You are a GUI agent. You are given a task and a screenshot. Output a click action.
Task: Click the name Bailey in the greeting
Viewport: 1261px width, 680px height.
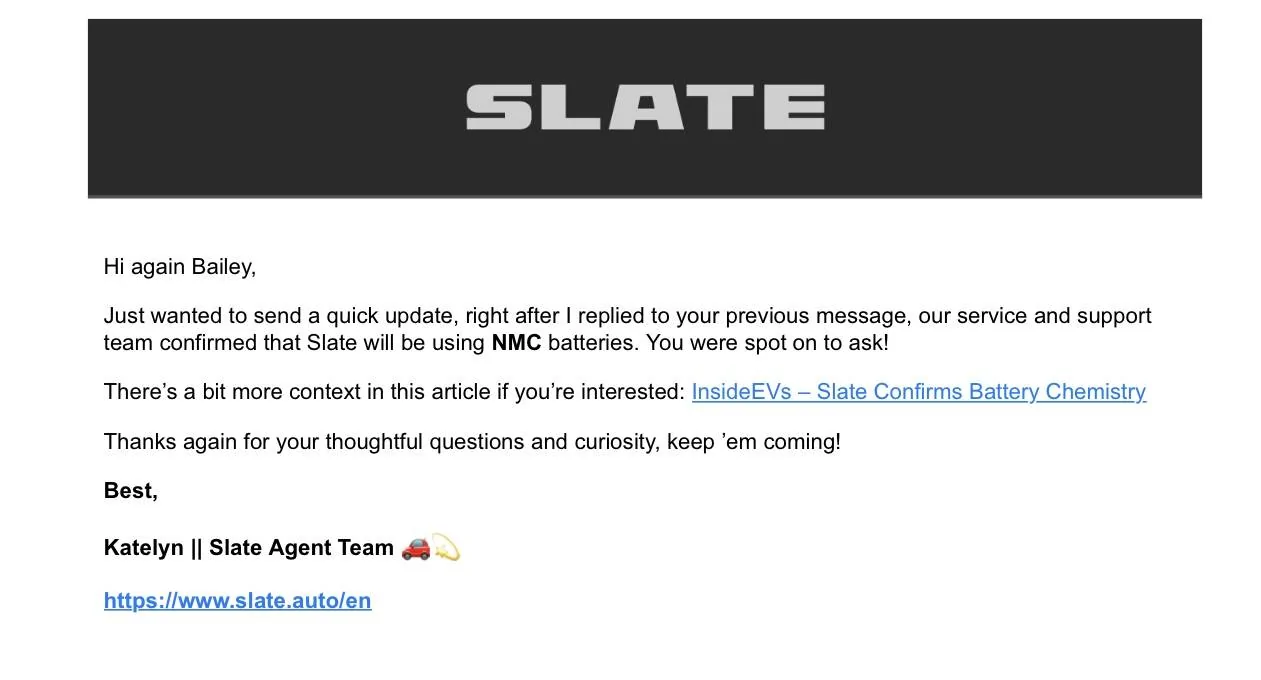pos(223,267)
